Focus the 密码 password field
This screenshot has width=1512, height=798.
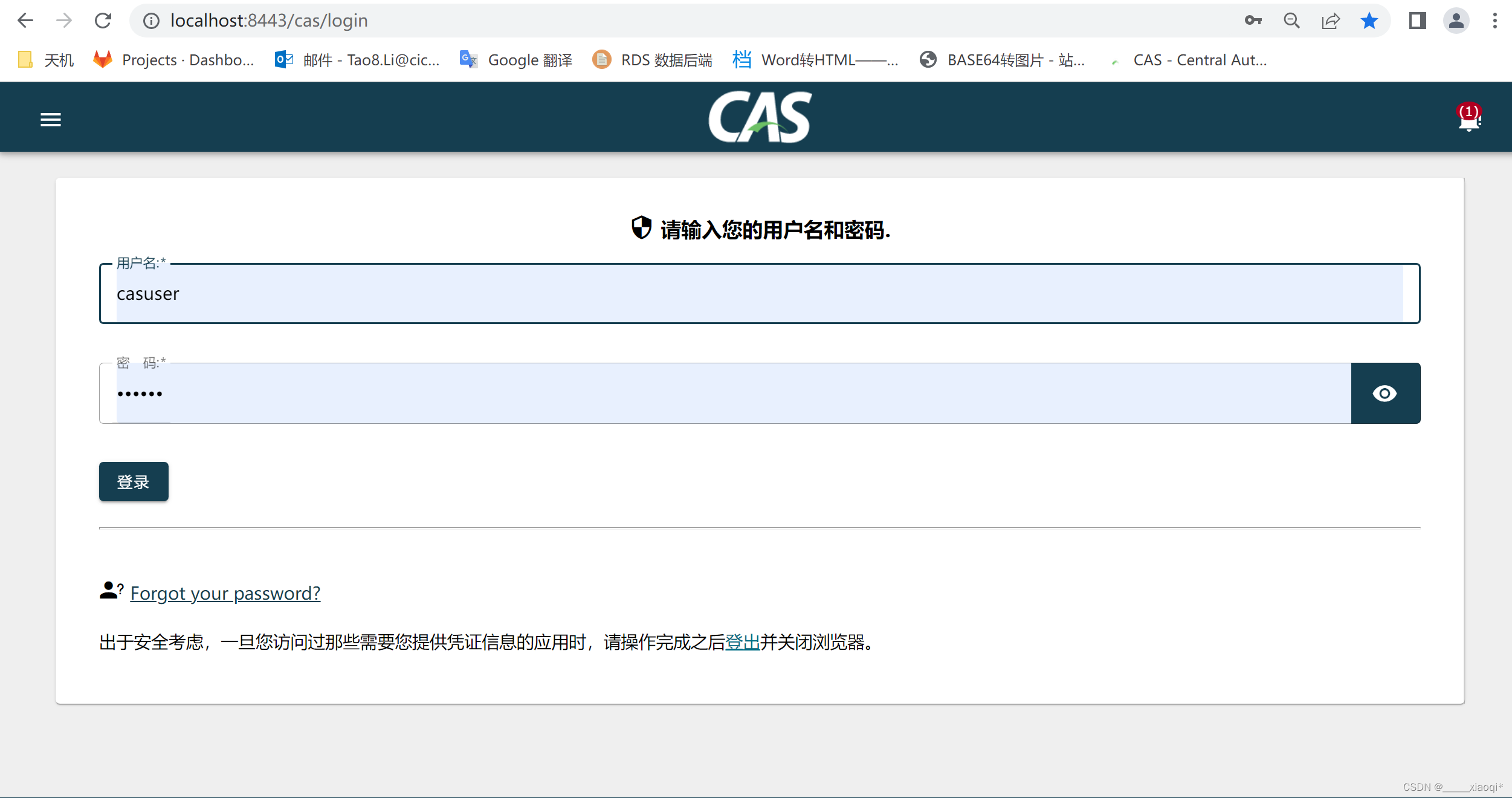click(725, 394)
